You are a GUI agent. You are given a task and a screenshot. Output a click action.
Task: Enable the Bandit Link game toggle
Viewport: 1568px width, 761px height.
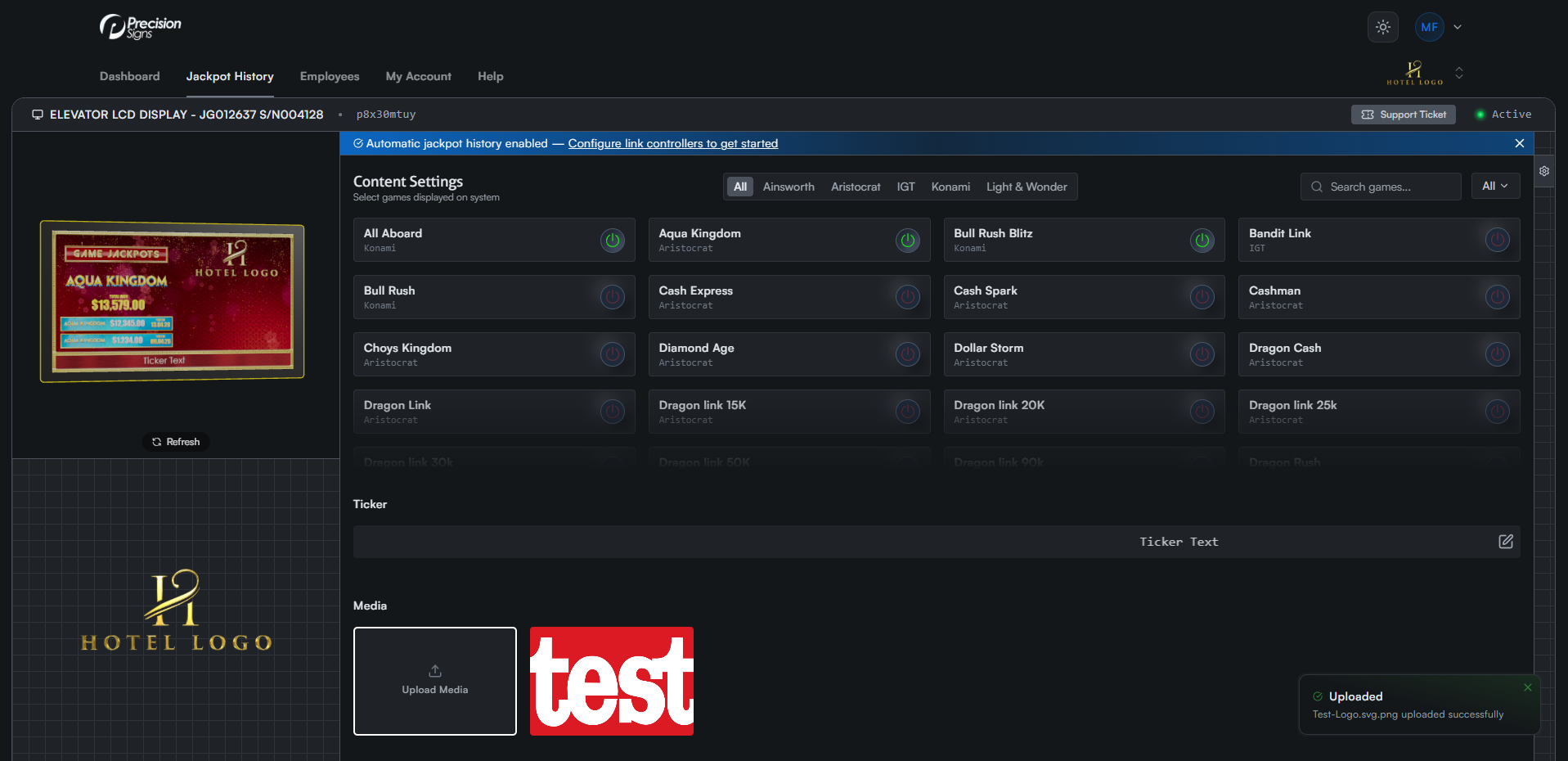click(x=1497, y=241)
